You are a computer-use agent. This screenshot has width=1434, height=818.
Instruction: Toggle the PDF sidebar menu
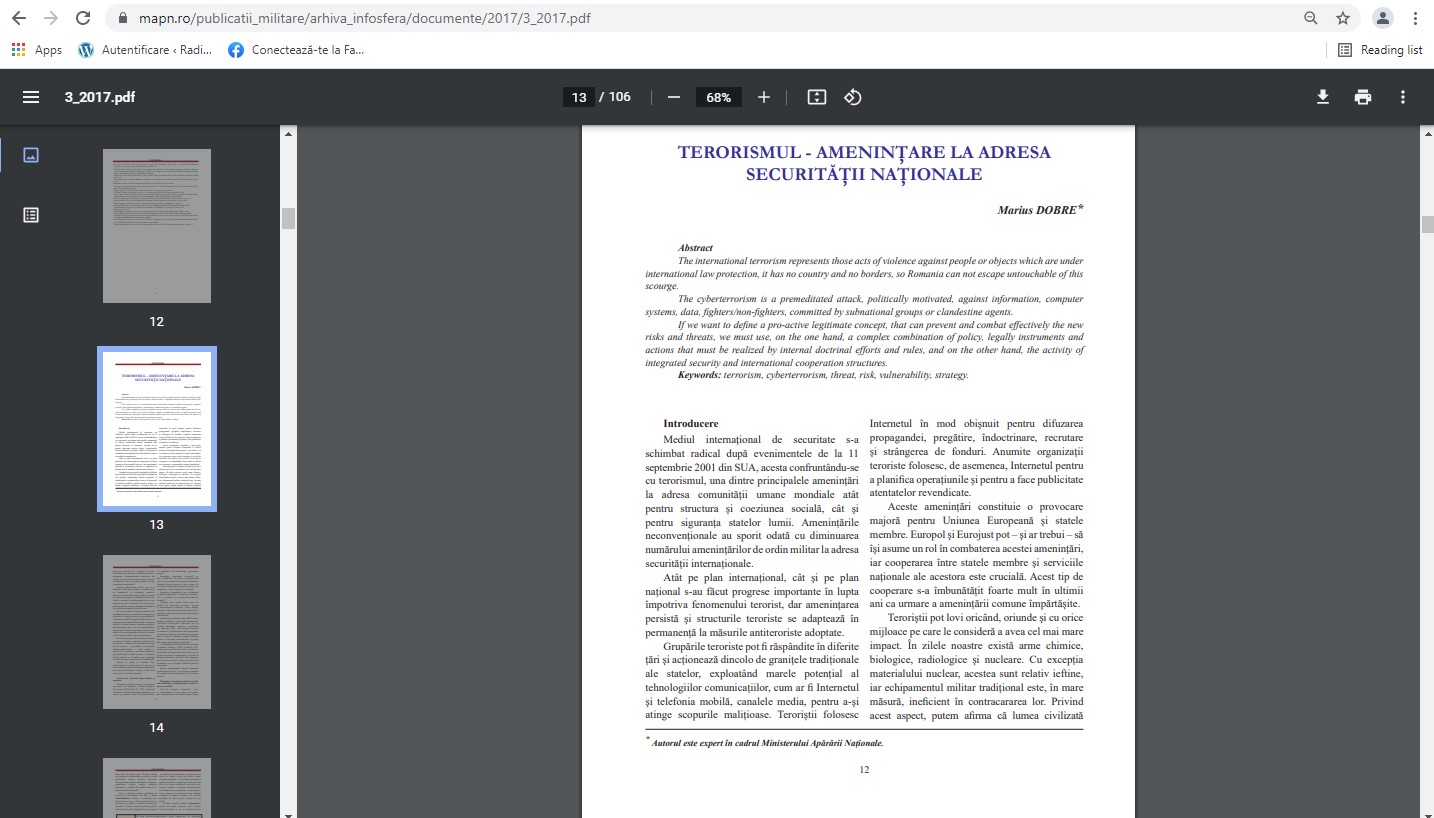pos(31,97)
